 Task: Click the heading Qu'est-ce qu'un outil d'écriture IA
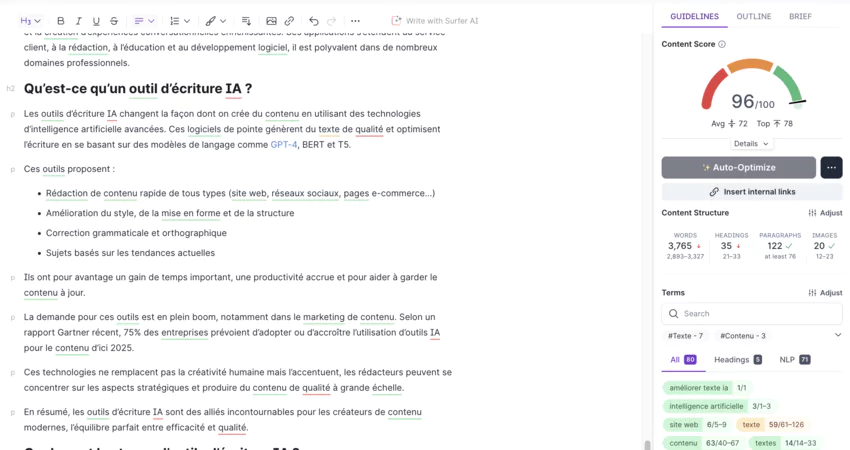coord(138,88)
